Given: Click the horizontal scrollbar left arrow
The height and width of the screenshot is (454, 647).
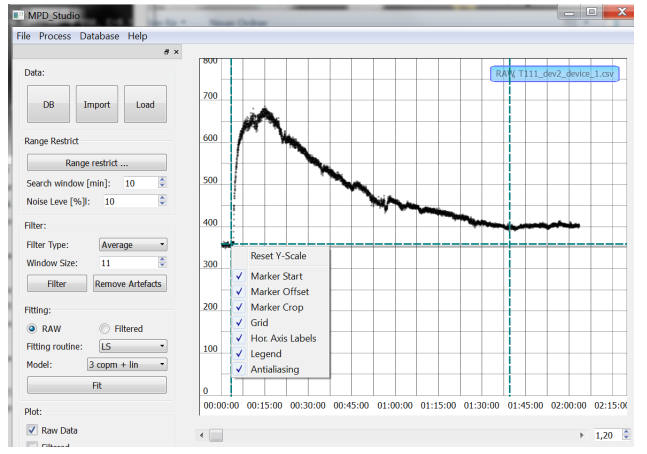Looking at the screenshot, I should [x=204, y=436].
